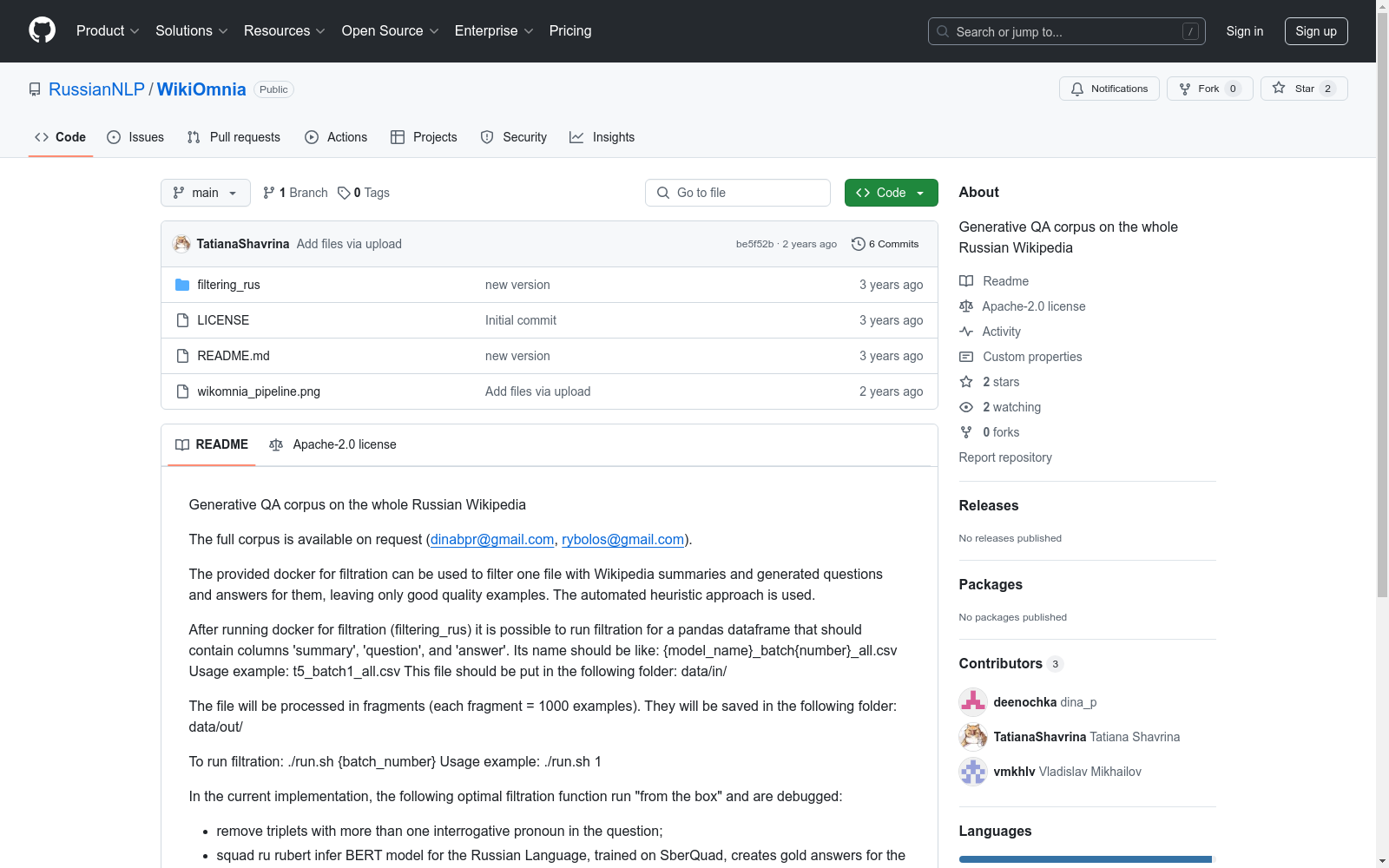Select the Apache-2.0 license tab

pos(332,444)
